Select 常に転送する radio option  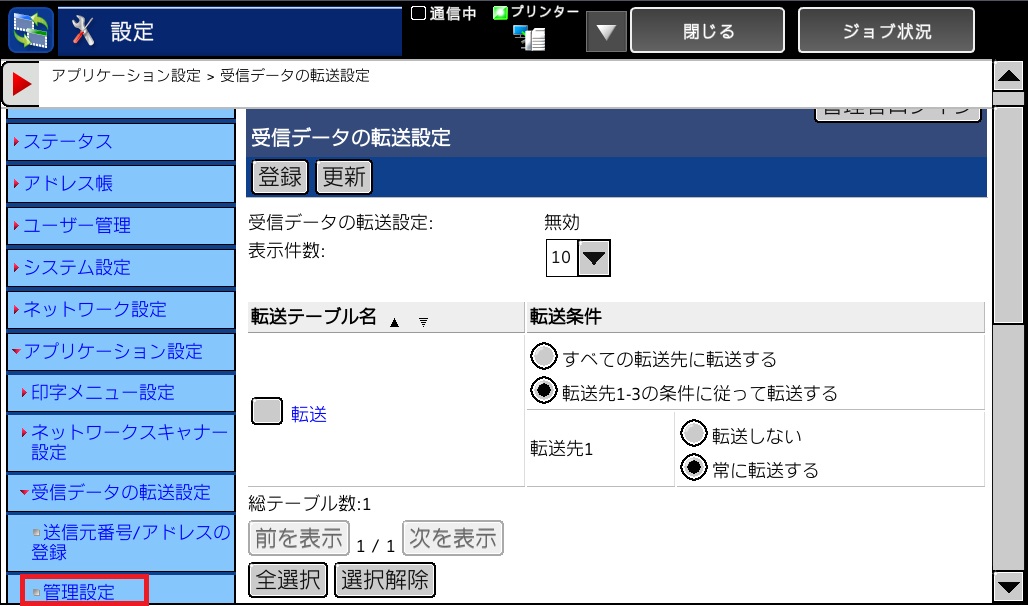(692, 468)
